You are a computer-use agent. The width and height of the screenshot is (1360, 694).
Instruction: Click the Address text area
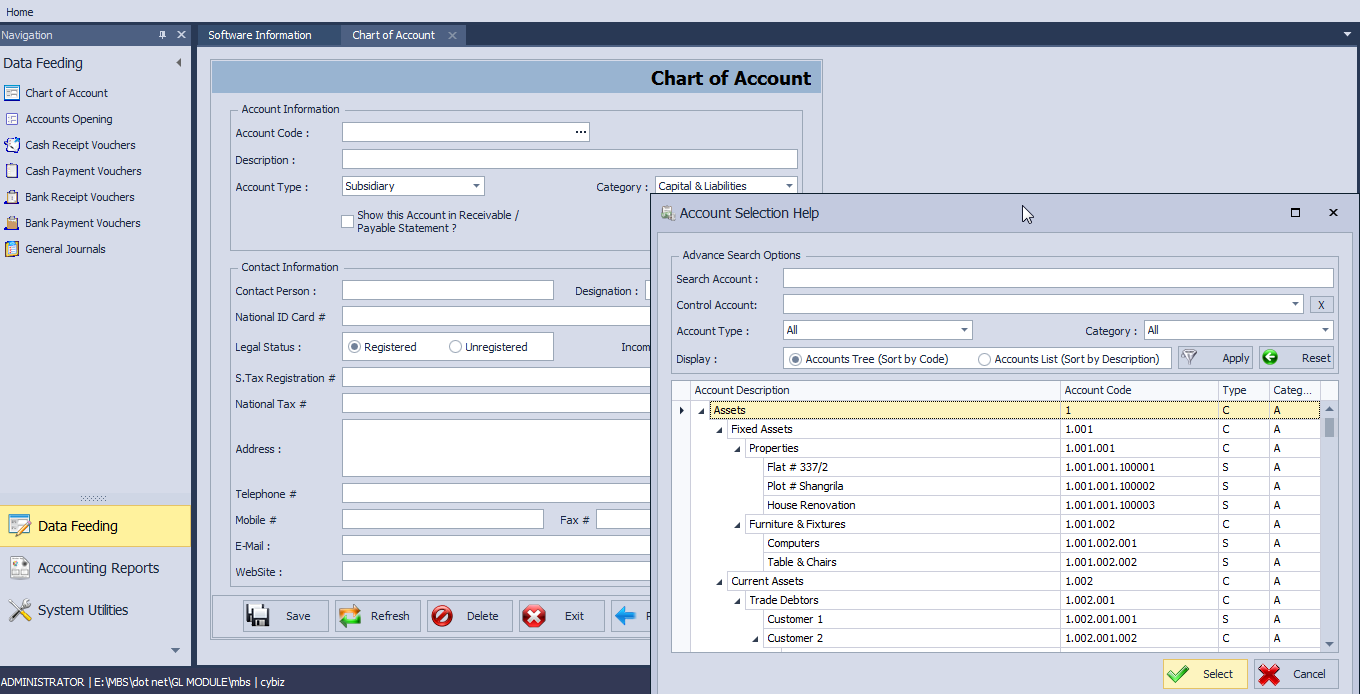[x=496, y=448]
